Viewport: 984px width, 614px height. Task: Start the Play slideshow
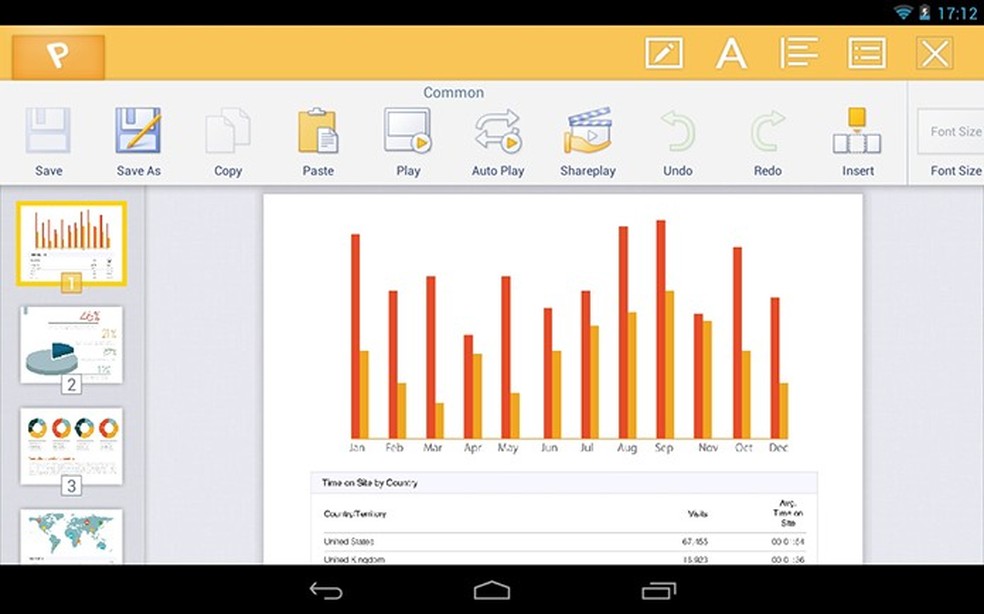(x=407, y=137)
